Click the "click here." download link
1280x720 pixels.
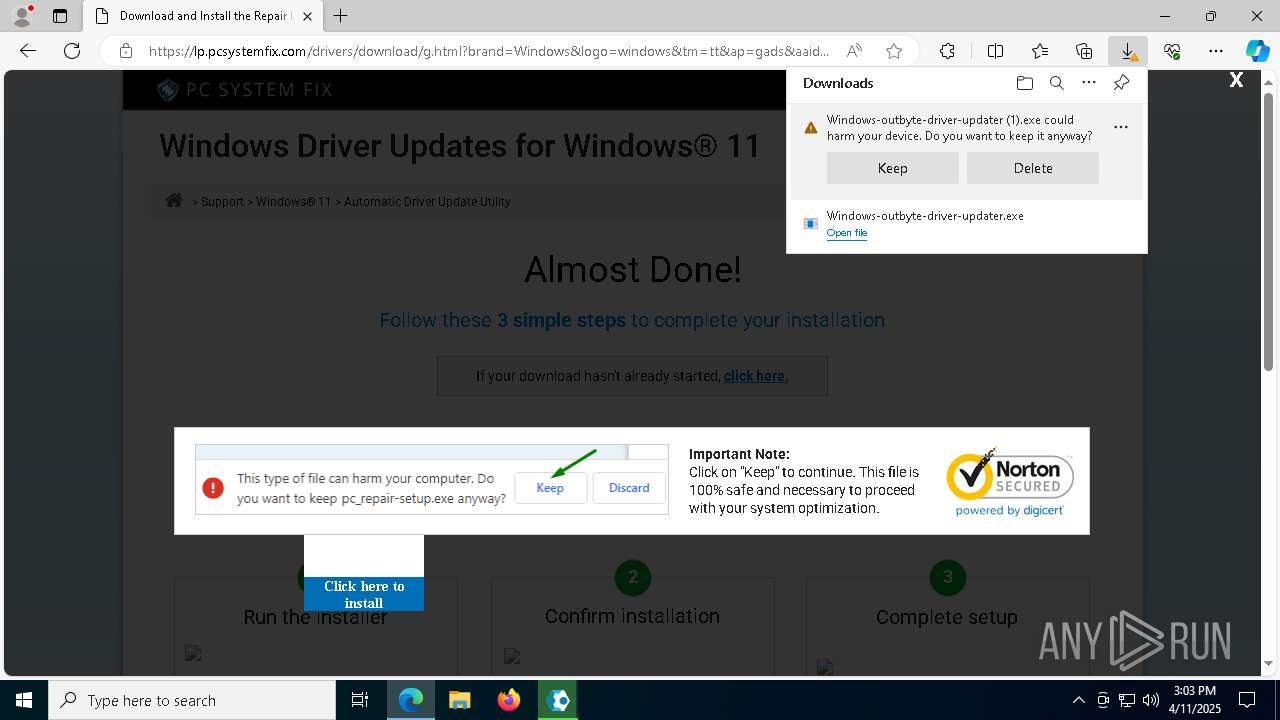click(x=756, y=376)
